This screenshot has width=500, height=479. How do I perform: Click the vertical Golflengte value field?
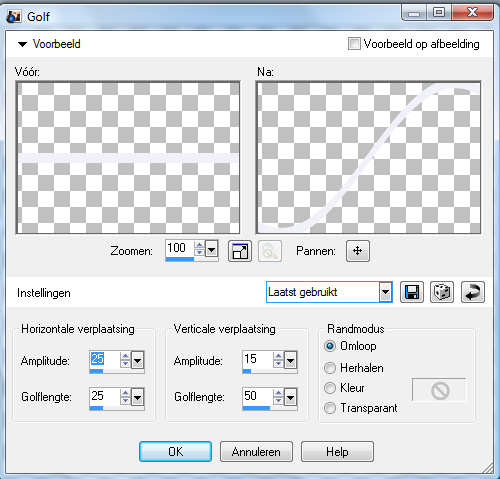click(257, 396)
